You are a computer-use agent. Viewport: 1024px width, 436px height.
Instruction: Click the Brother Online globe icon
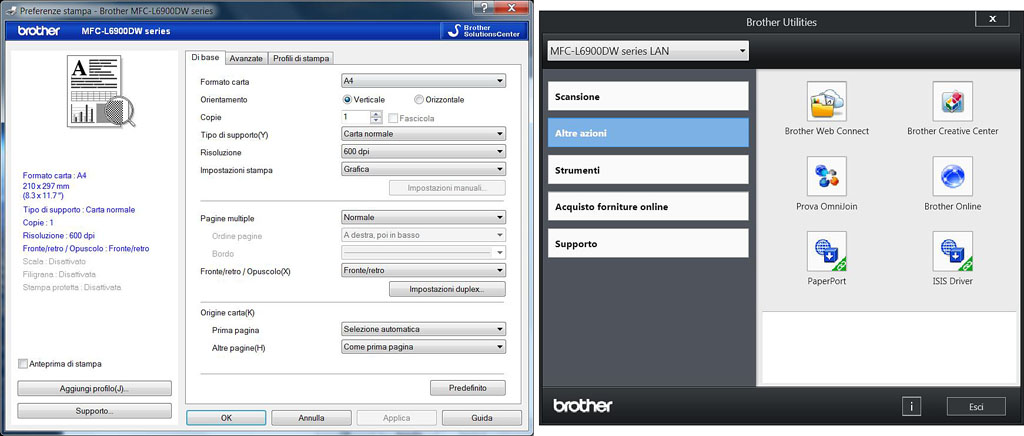pos(952,177)
